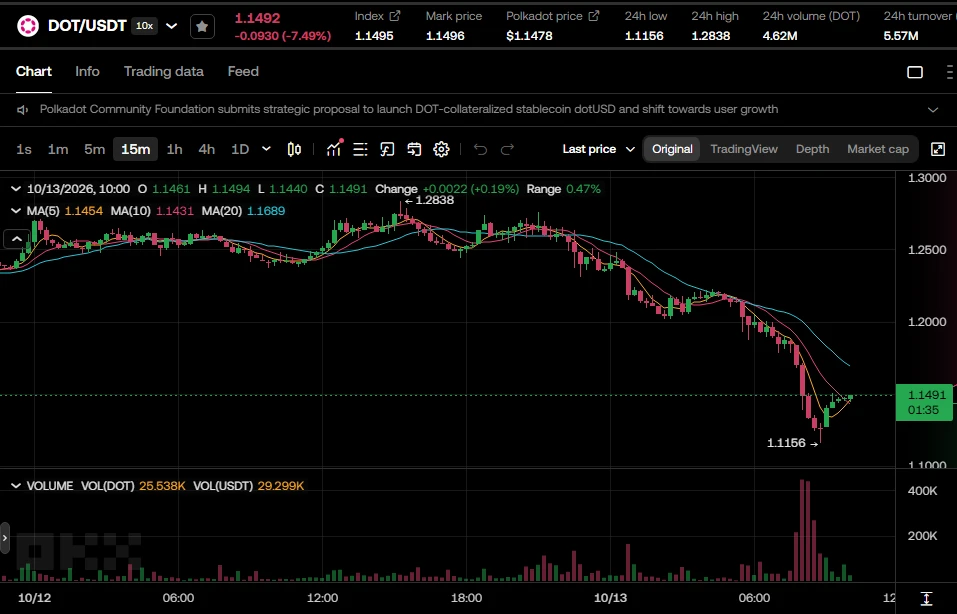Open the Last price dropdown
The width and height of the screenshot is (957, 614).
click(x=599, y=149)
